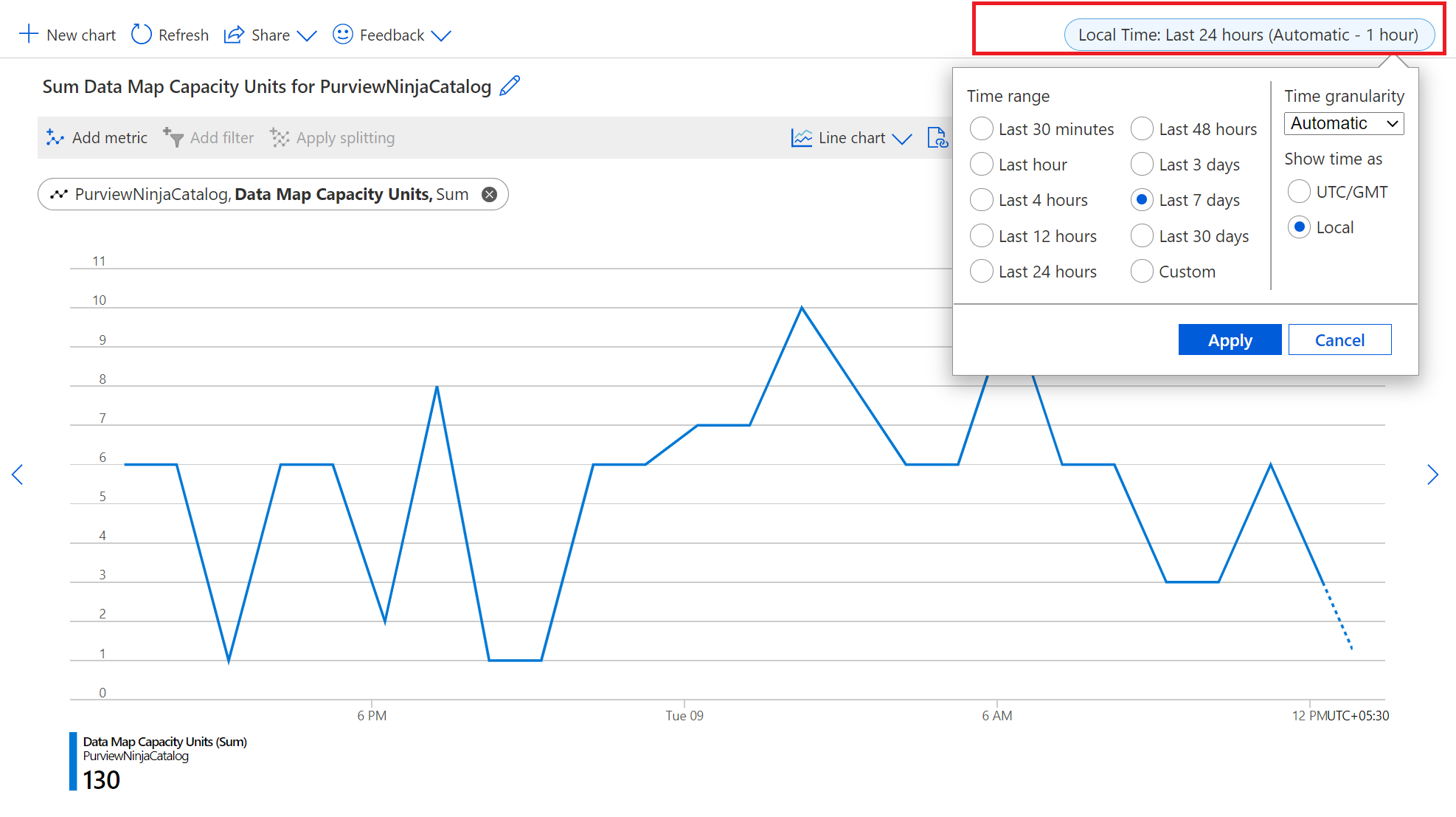Click Cancel to dismiss dialog

click(x=1338, y=339)
